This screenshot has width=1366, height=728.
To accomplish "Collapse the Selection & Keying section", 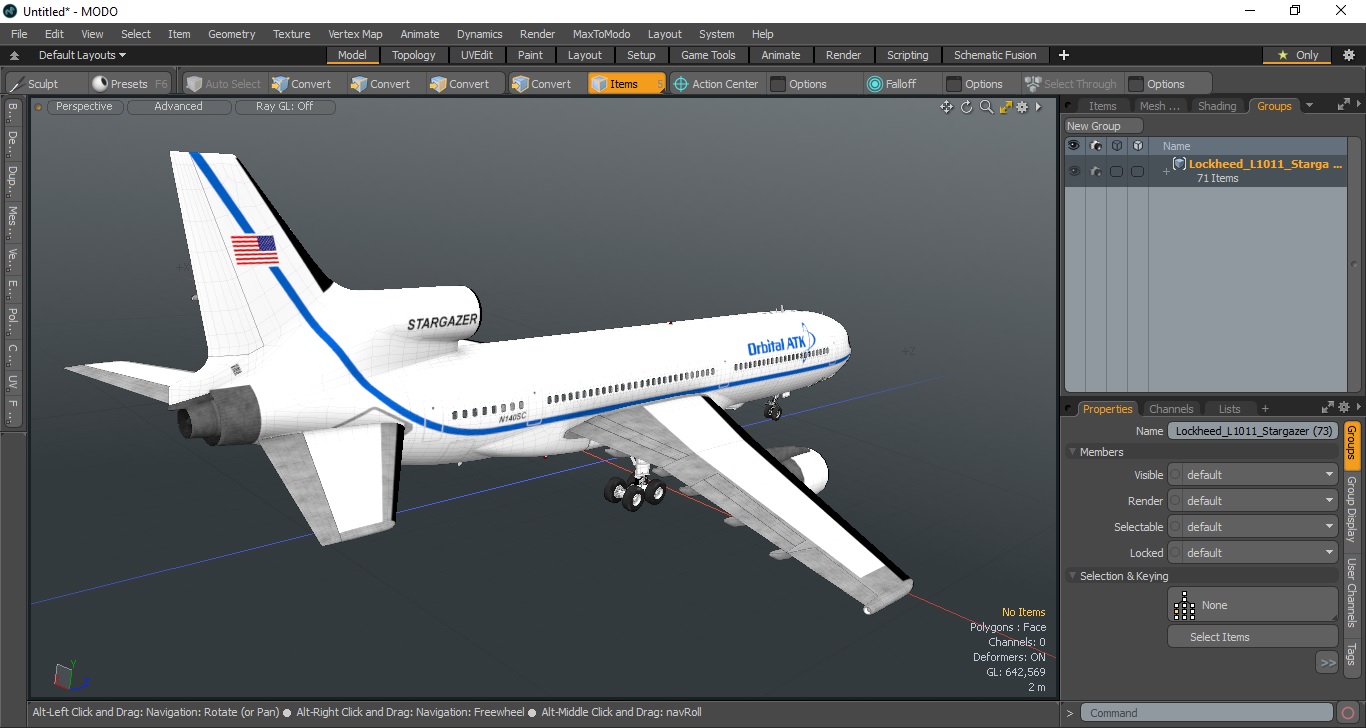I will (1073, 576).
